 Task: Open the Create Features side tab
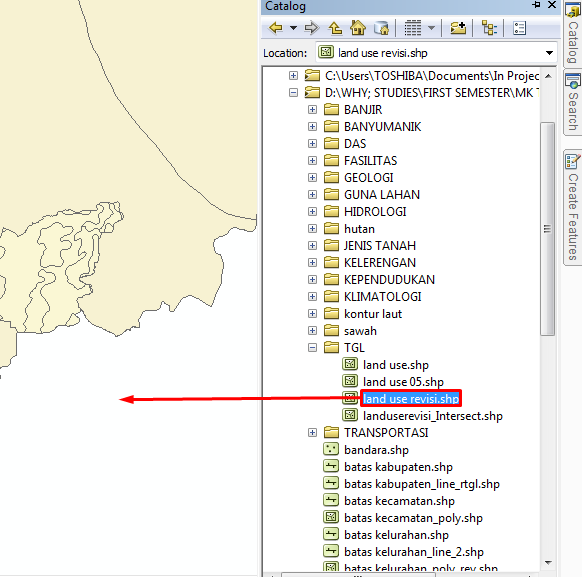pos(573,207)
